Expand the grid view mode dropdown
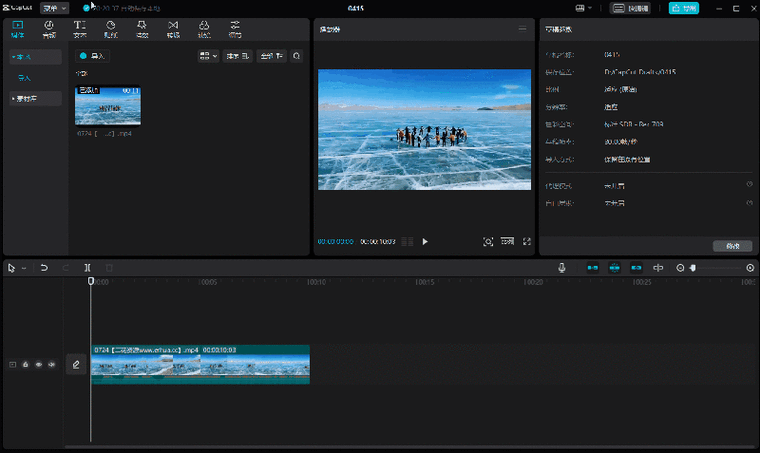Viewport: 760px width, 453px height. click(208, 57)
